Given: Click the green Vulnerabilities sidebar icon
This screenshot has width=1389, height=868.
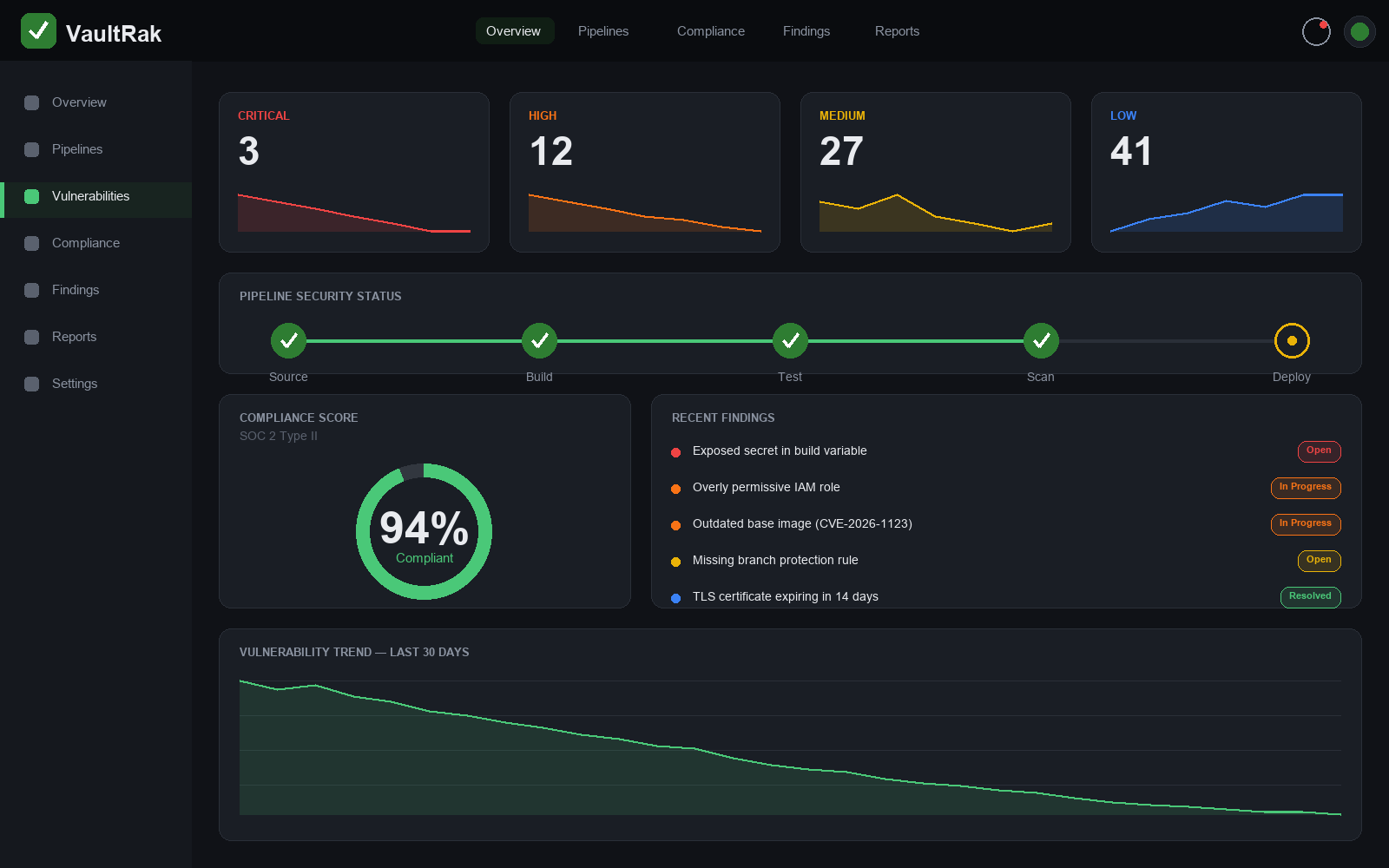Looking at the screenshot, I should pyautogui.click(x=32, y=196).
